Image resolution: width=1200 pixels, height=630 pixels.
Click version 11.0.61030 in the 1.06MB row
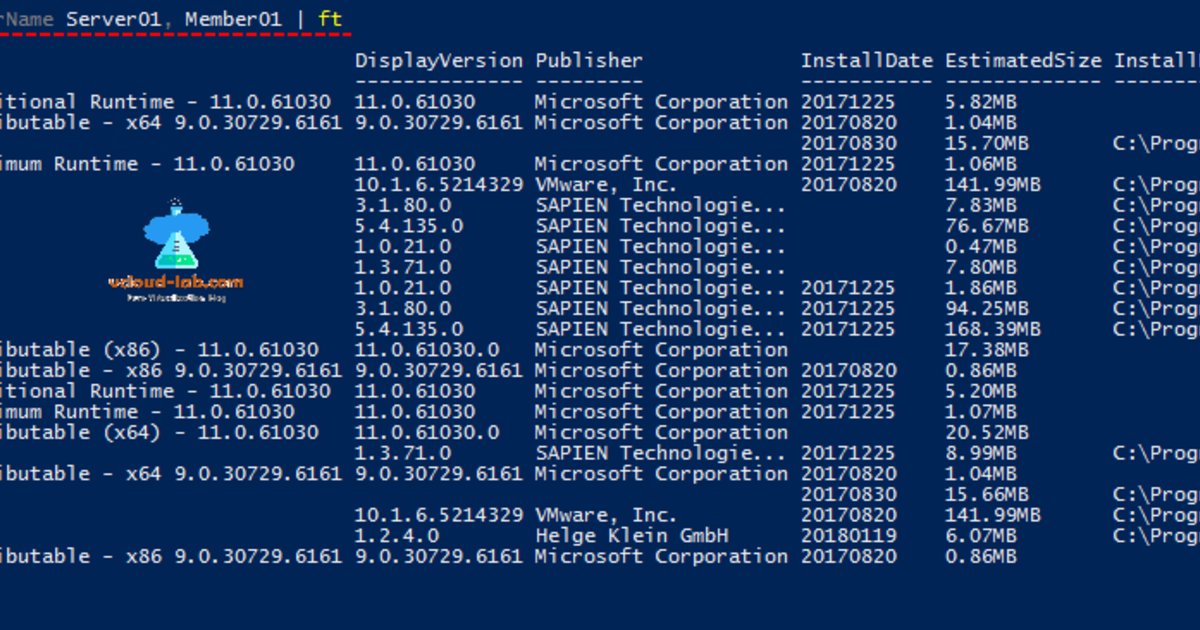pos(415,164)
